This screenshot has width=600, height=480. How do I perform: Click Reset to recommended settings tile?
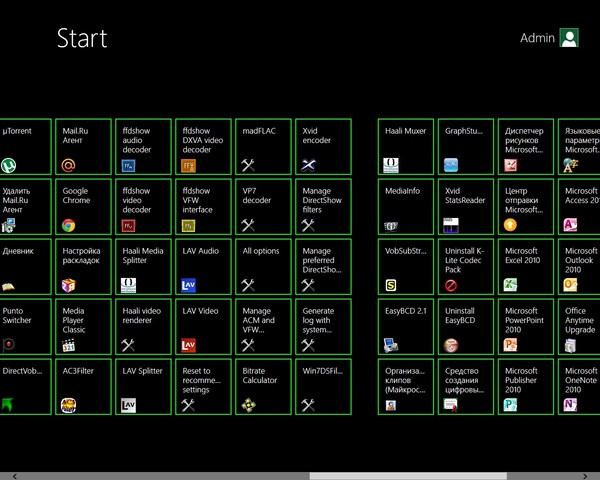[204, 387]
